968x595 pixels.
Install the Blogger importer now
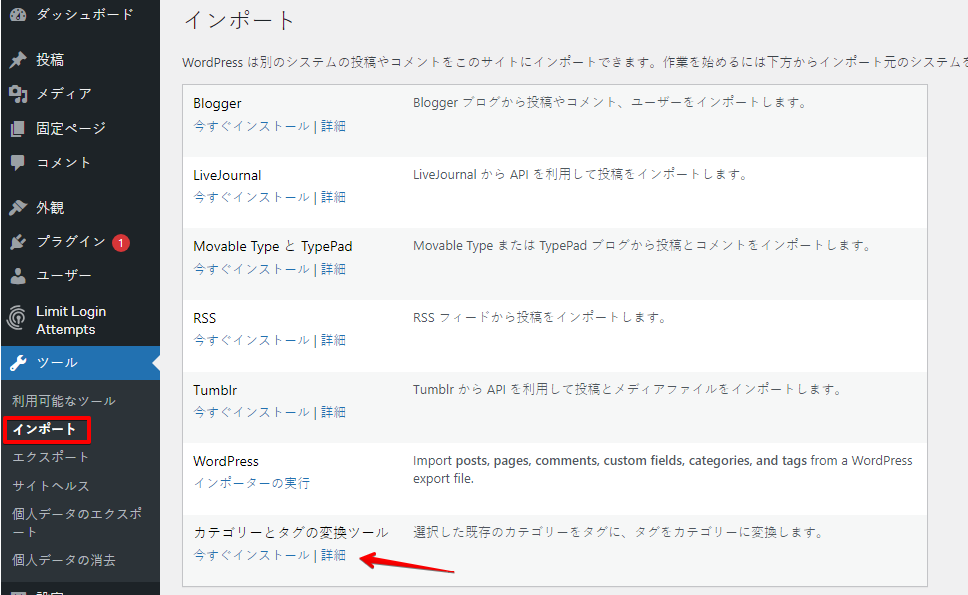tap(251, 126)
